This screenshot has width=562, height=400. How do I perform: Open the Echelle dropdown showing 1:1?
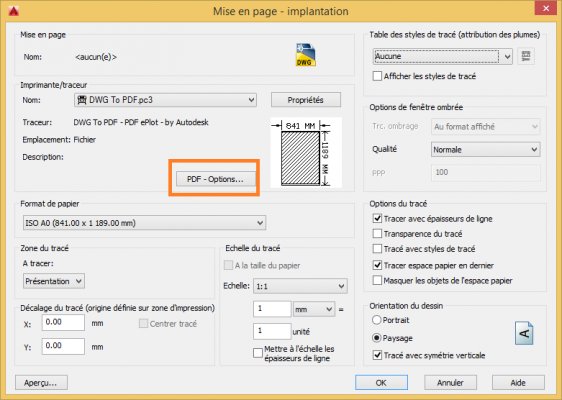point(300,286)
